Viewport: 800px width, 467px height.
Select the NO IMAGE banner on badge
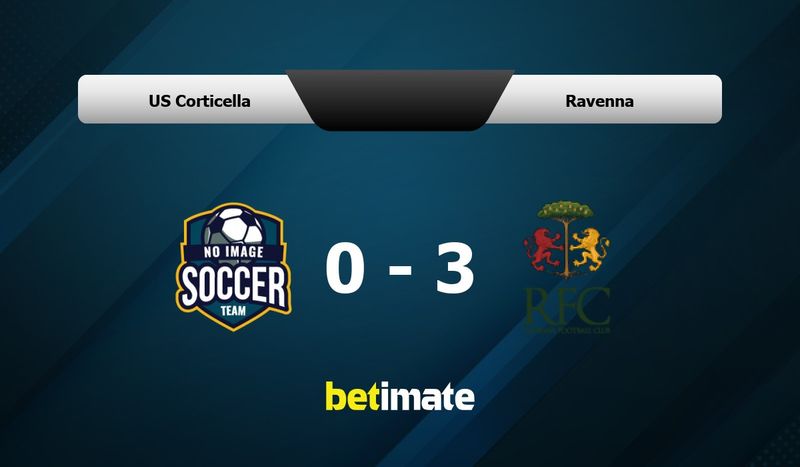[234, 252]
